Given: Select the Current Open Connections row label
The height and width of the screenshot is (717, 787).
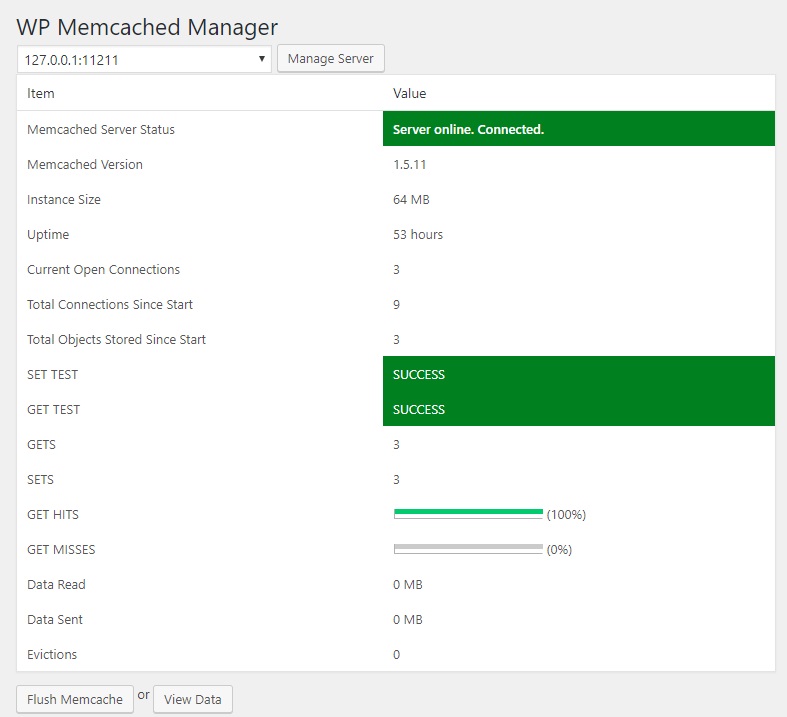Looking at the screenshot, I should [x=103, y=269].
